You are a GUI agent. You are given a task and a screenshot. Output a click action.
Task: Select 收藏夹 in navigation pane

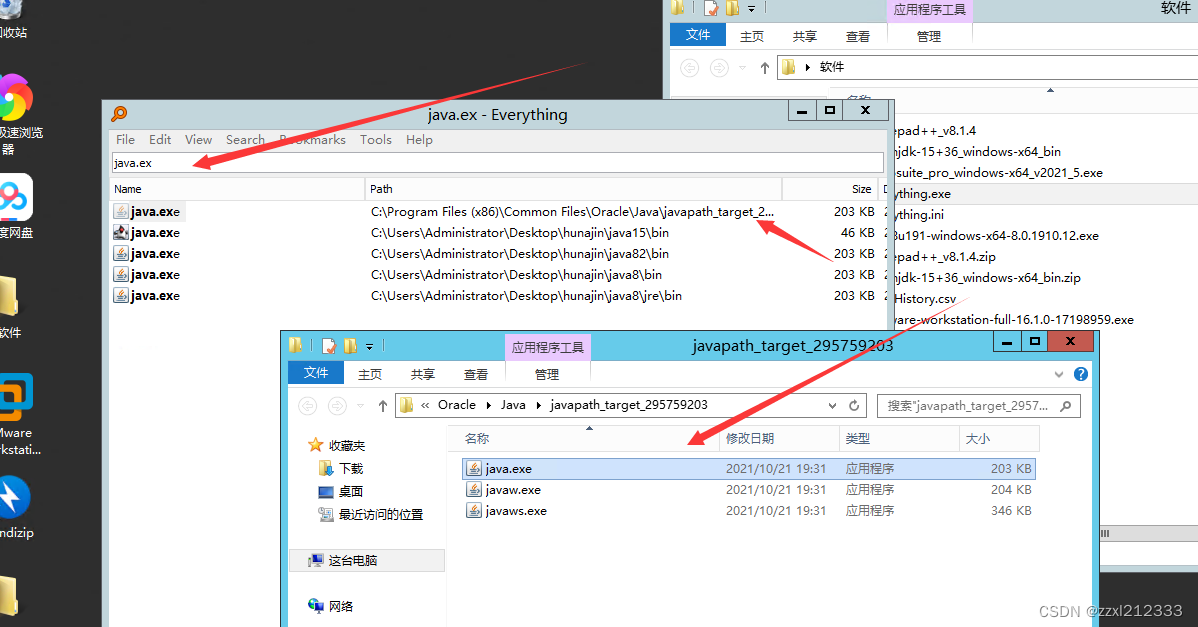[337, 445]
